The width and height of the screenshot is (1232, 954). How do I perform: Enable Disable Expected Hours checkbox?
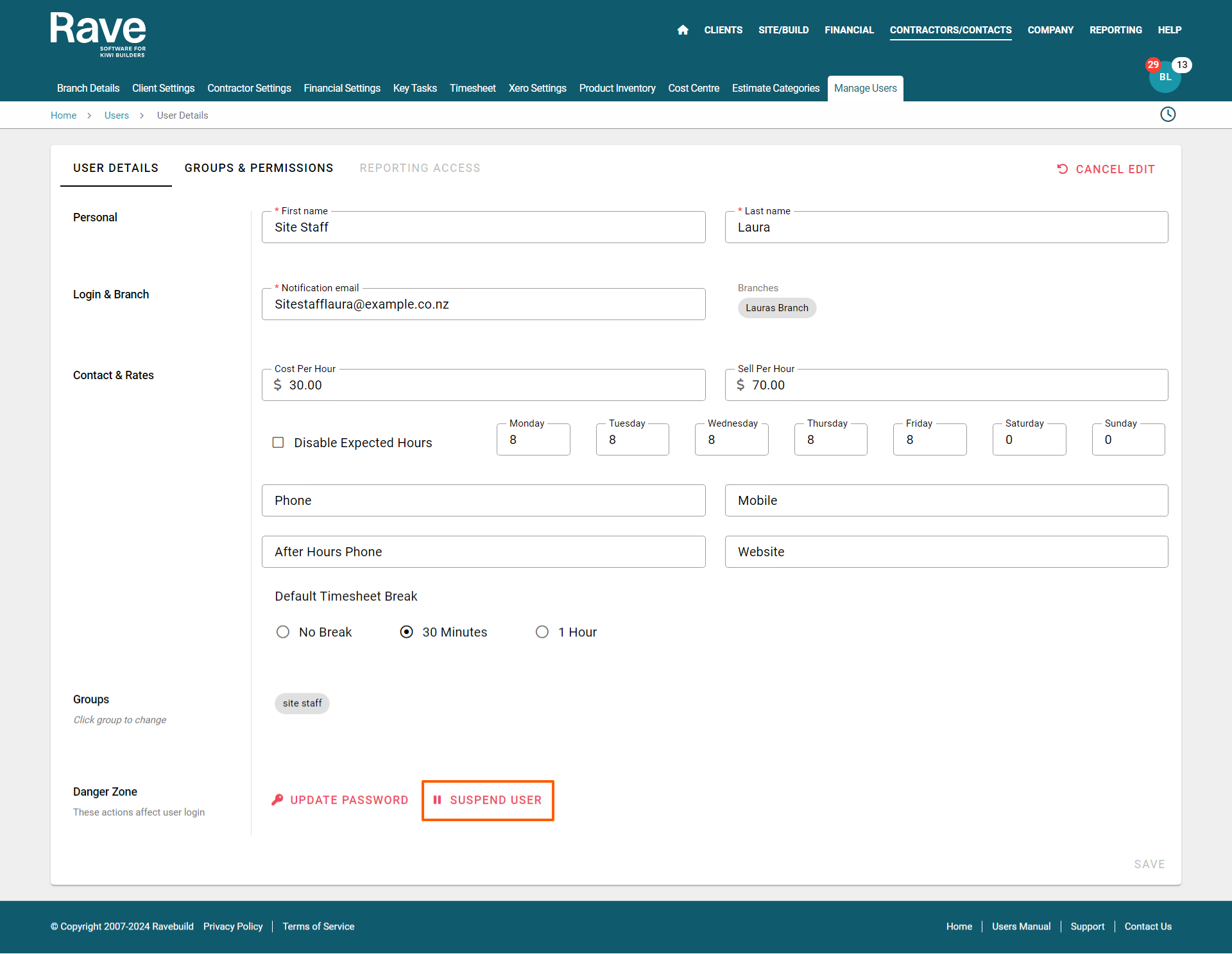pyautogui.click(x=278, y=443)
